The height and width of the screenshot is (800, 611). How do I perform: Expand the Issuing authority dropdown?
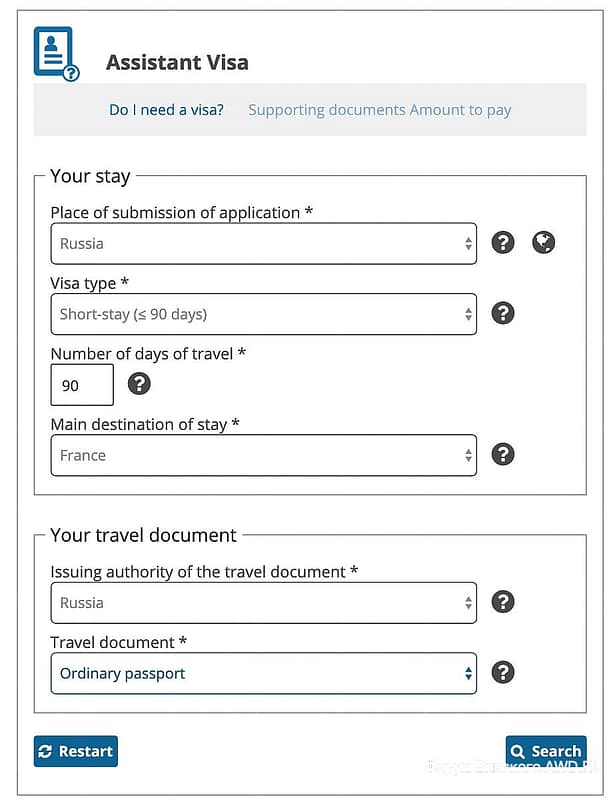pyautogui.click(x=263, y=603)
